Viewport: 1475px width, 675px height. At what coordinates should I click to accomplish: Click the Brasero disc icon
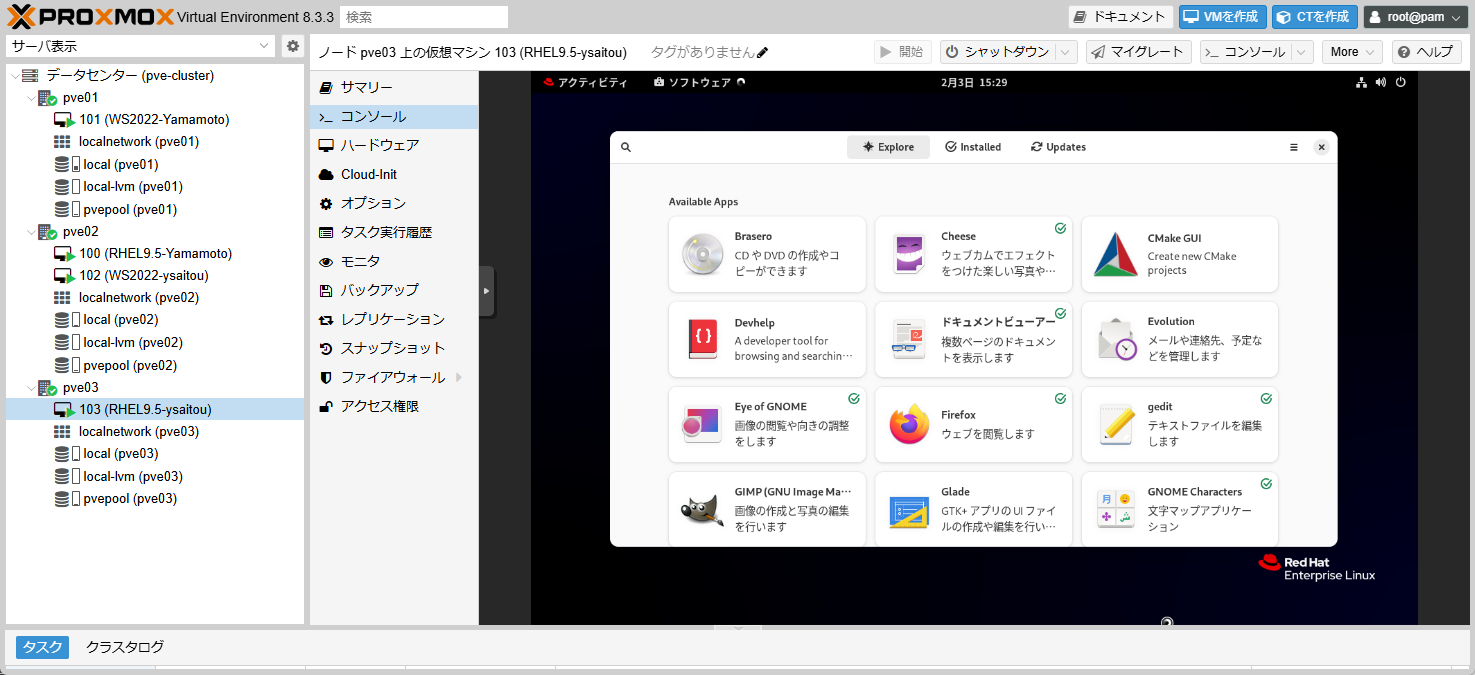(x=702, y=254)
